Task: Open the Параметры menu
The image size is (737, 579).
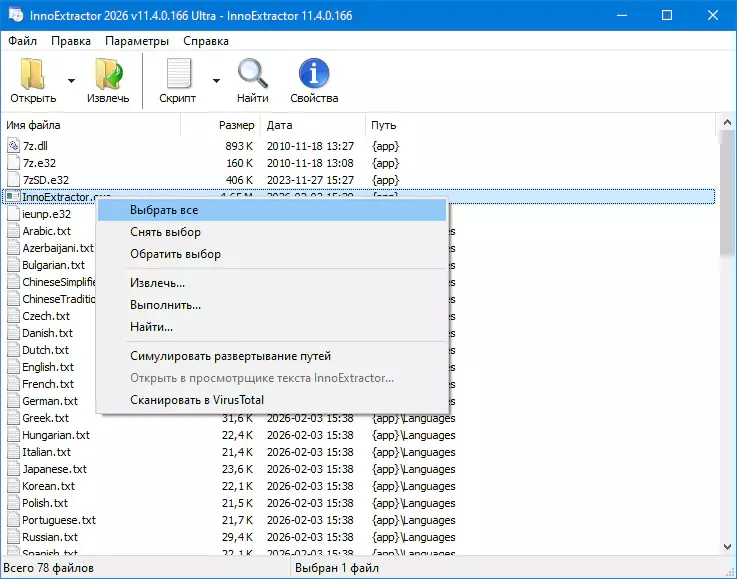Action: 137,41
